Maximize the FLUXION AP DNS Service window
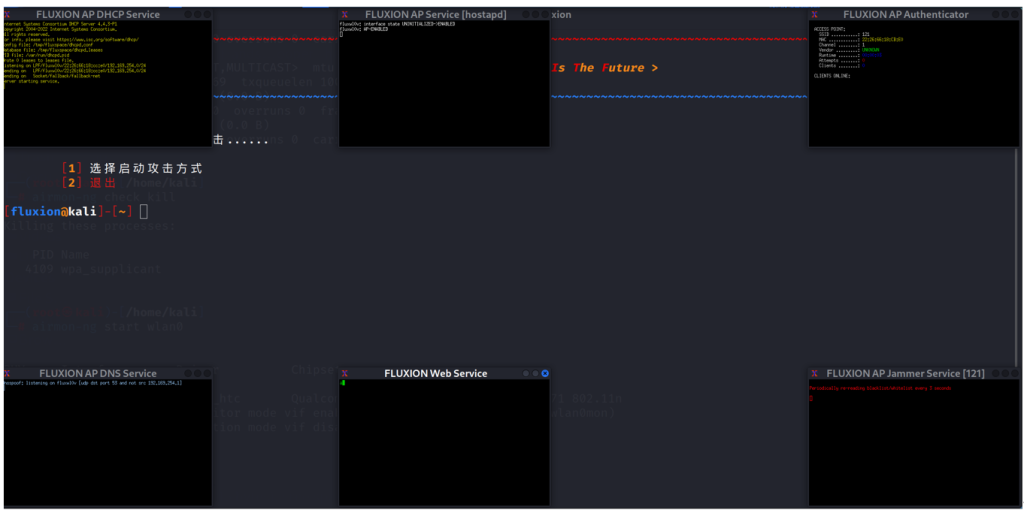The image size is (1024, 510). tap(197, 374)
